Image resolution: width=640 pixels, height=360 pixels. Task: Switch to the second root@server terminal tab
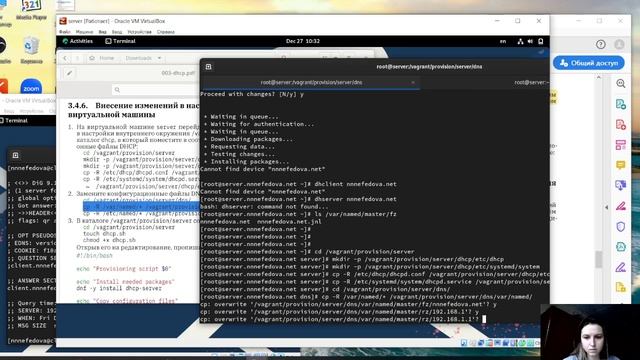(531, 82)
